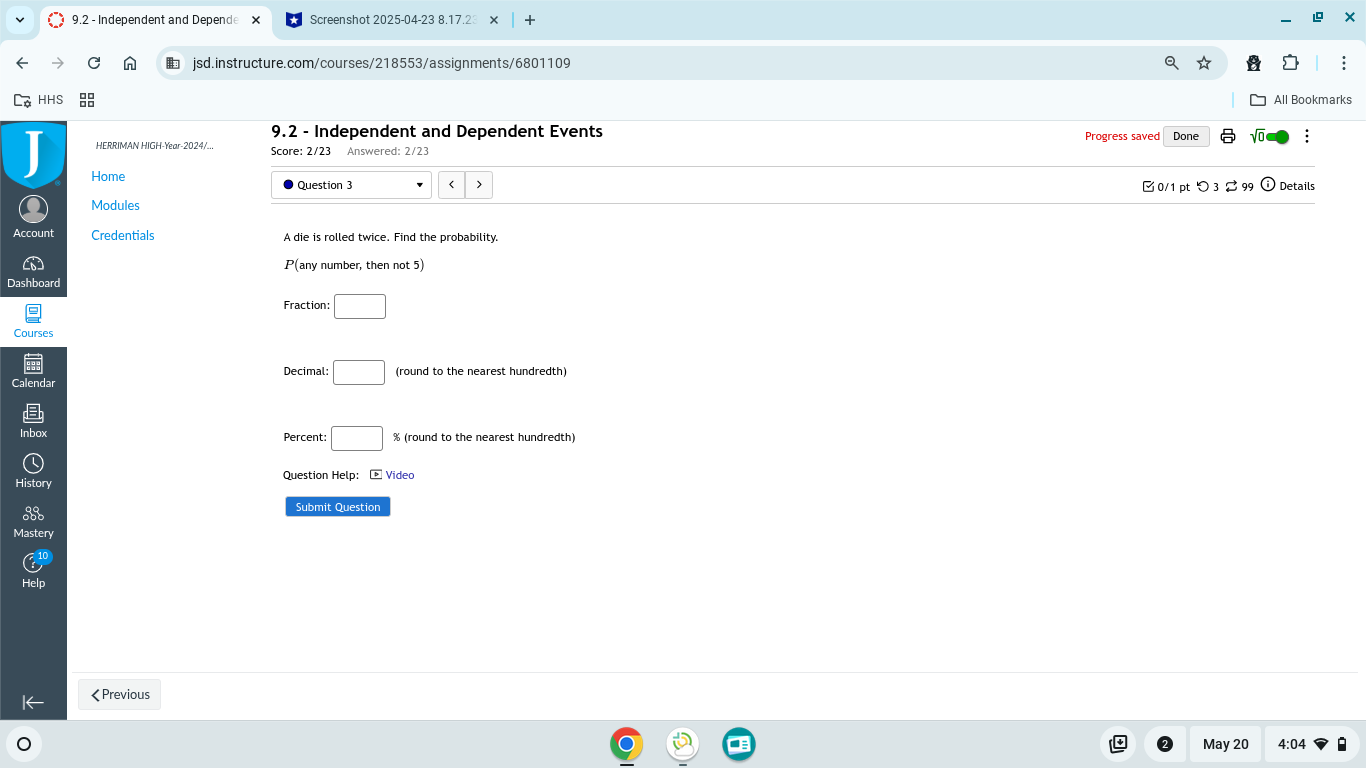Go to the previous question arrow
The image size is (1366, 768).
click(x=452, y=185)
